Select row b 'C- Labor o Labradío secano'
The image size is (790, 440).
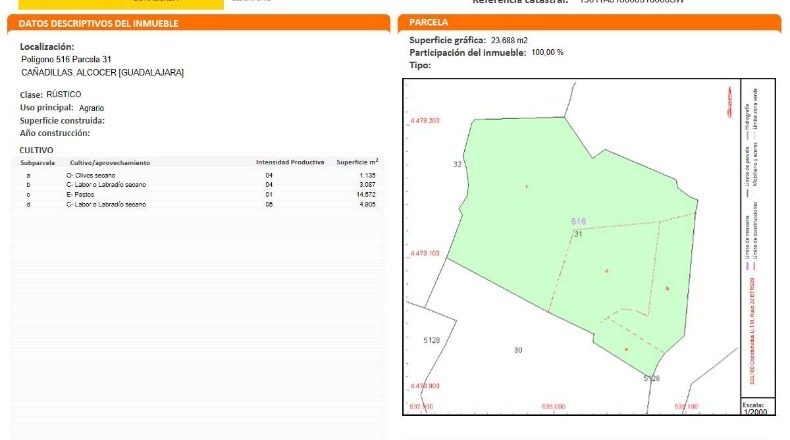click(x=106, y=185)
